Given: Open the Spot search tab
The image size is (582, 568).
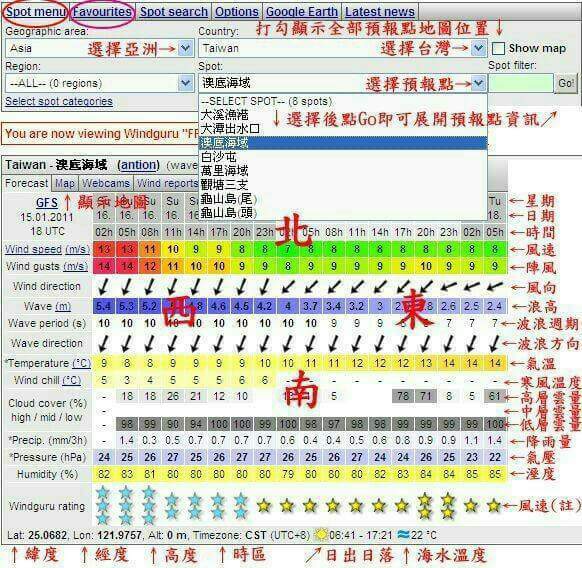Looking at the screenshot, I should [174, 12].
